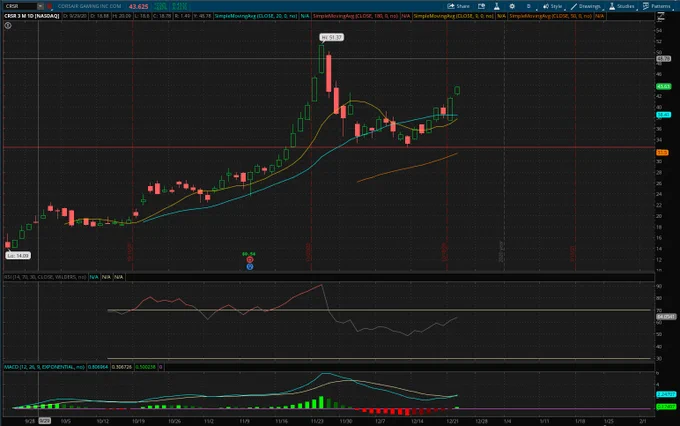Click the detach chart window icon

point(481,6)
